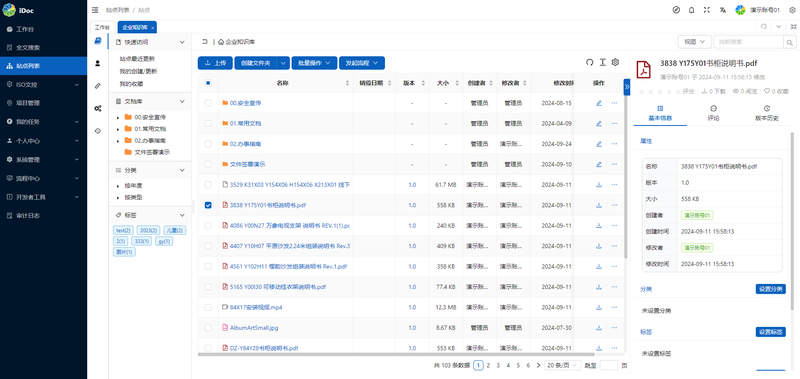Check the 4086 Y00N27 row checkbox
The height and width of the screenshot is (379, 800).
click(208, 225)
